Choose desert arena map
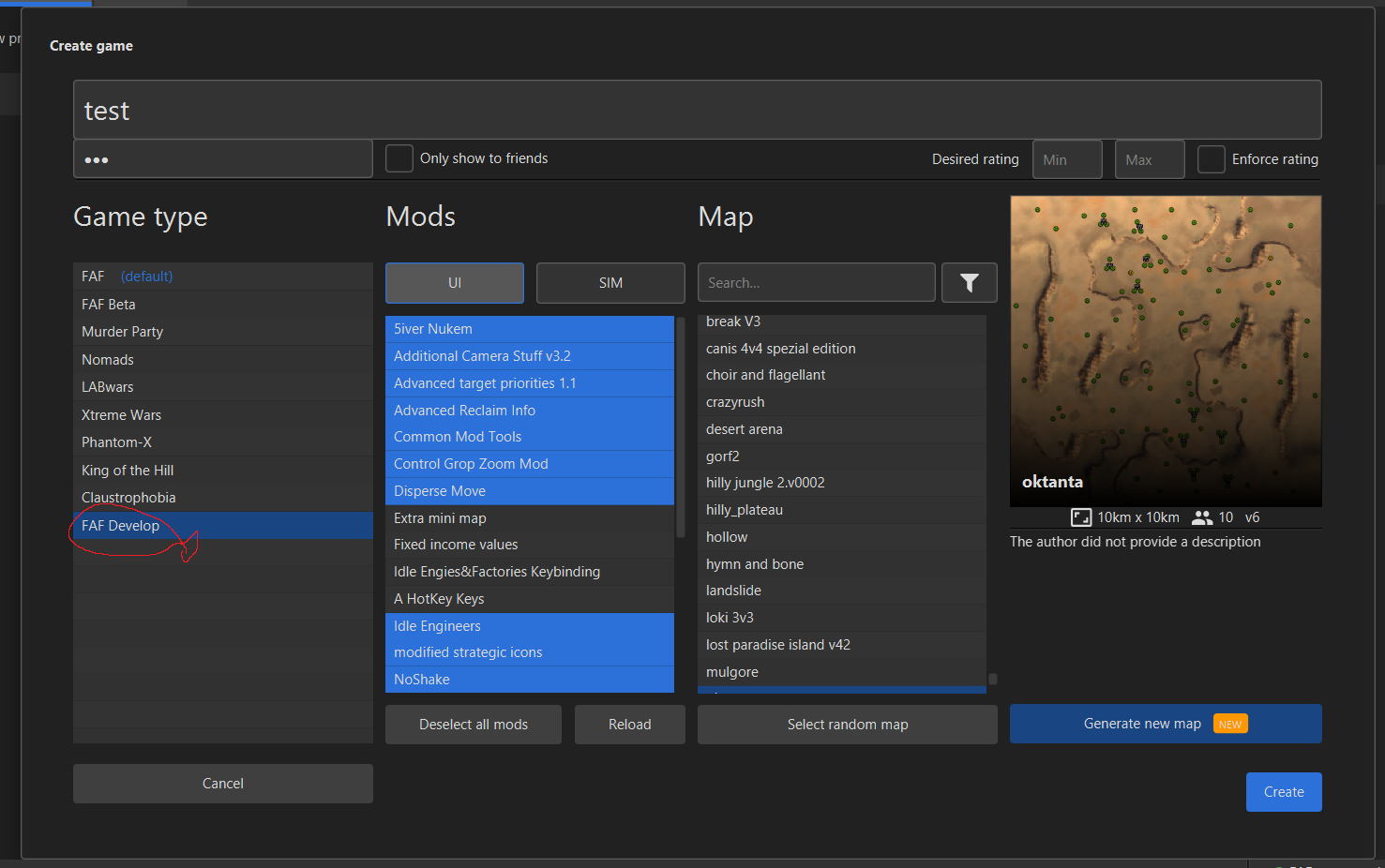This screenshot has height=868, width=1385. pyautogui.click(x=842, y=429)
